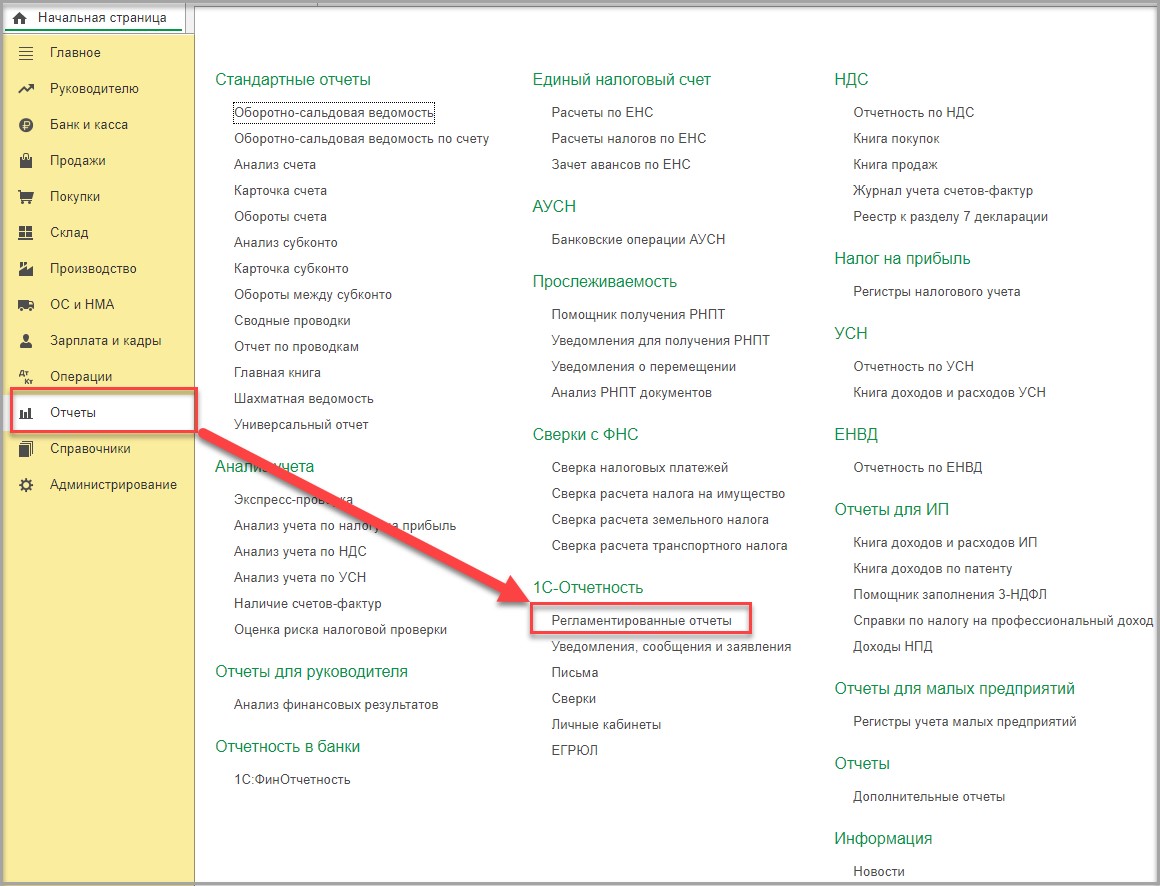Click the shopping bag icon for Продажи

[26, 160]
